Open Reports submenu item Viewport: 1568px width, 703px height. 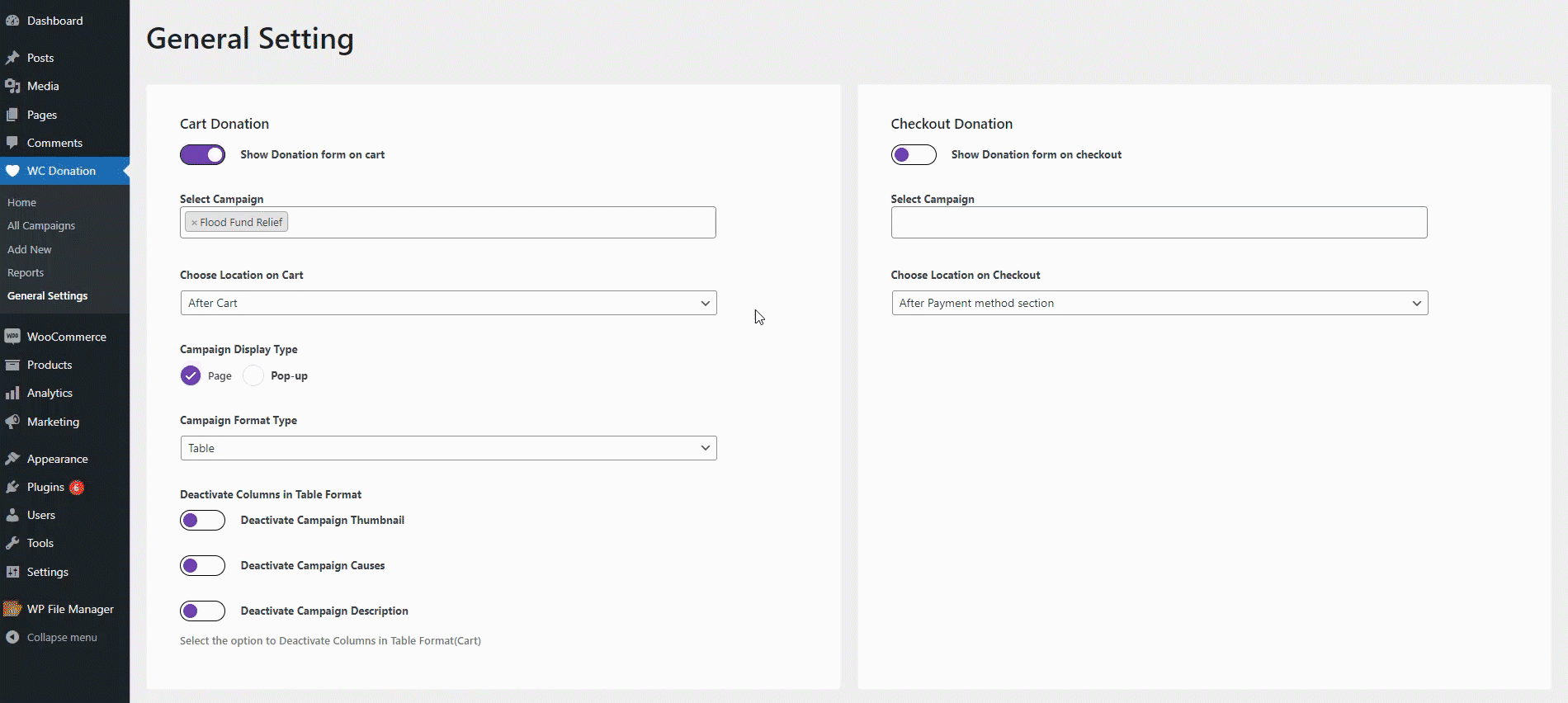[26, 272]
